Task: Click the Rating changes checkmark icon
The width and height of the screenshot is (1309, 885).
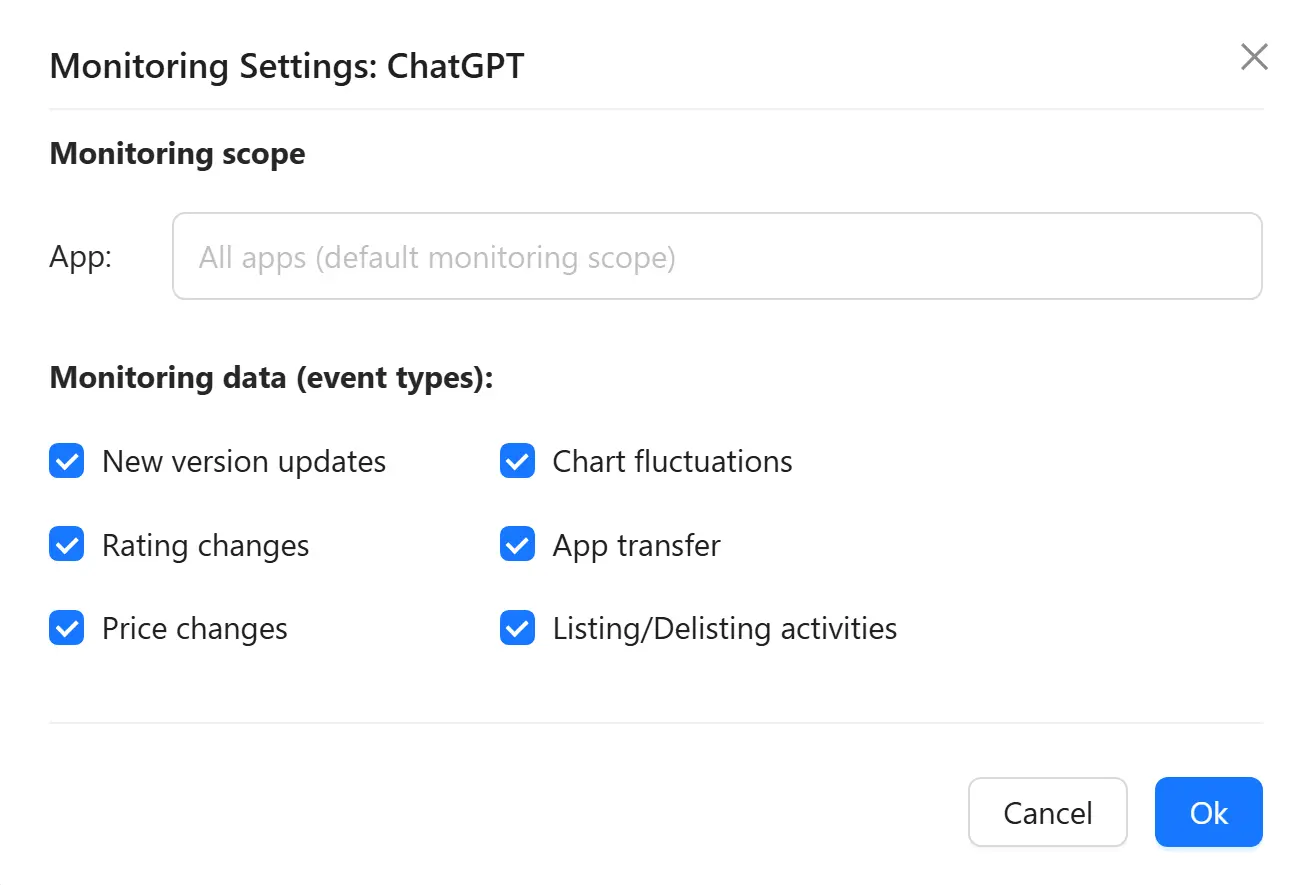Action: pos(66,545)
